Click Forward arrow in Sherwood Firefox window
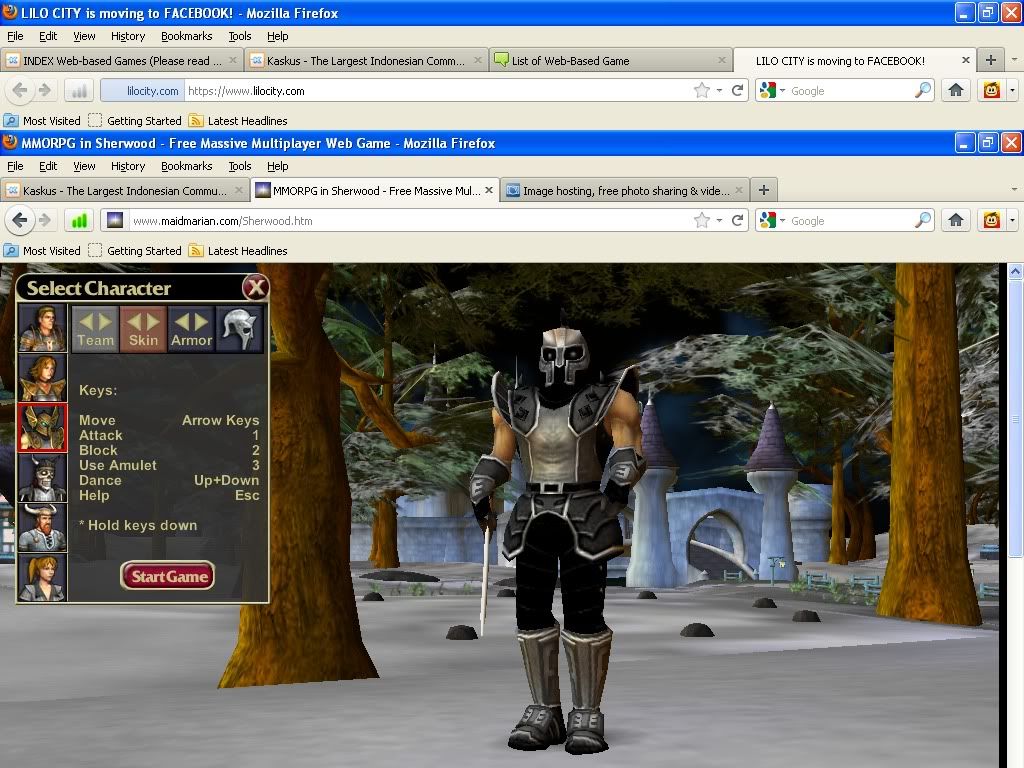Screen dimensions: 1024x768 [x=45, y=221]
